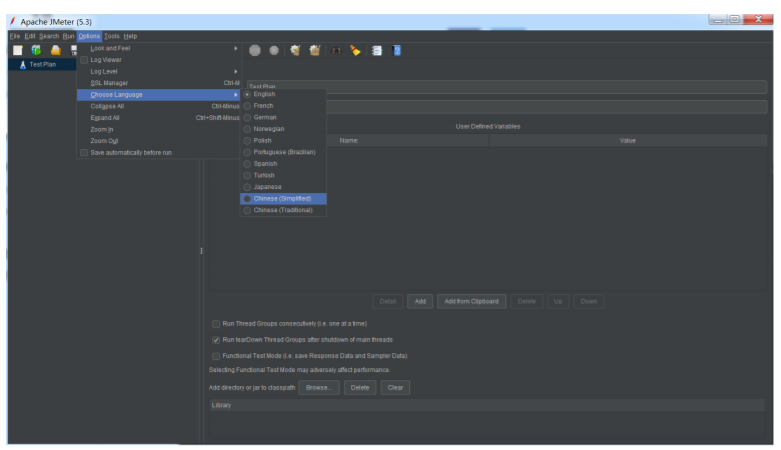The image size is (781, 450).
Task: Enable Functional Test Mode checkbox
Action: coord(216,356)
